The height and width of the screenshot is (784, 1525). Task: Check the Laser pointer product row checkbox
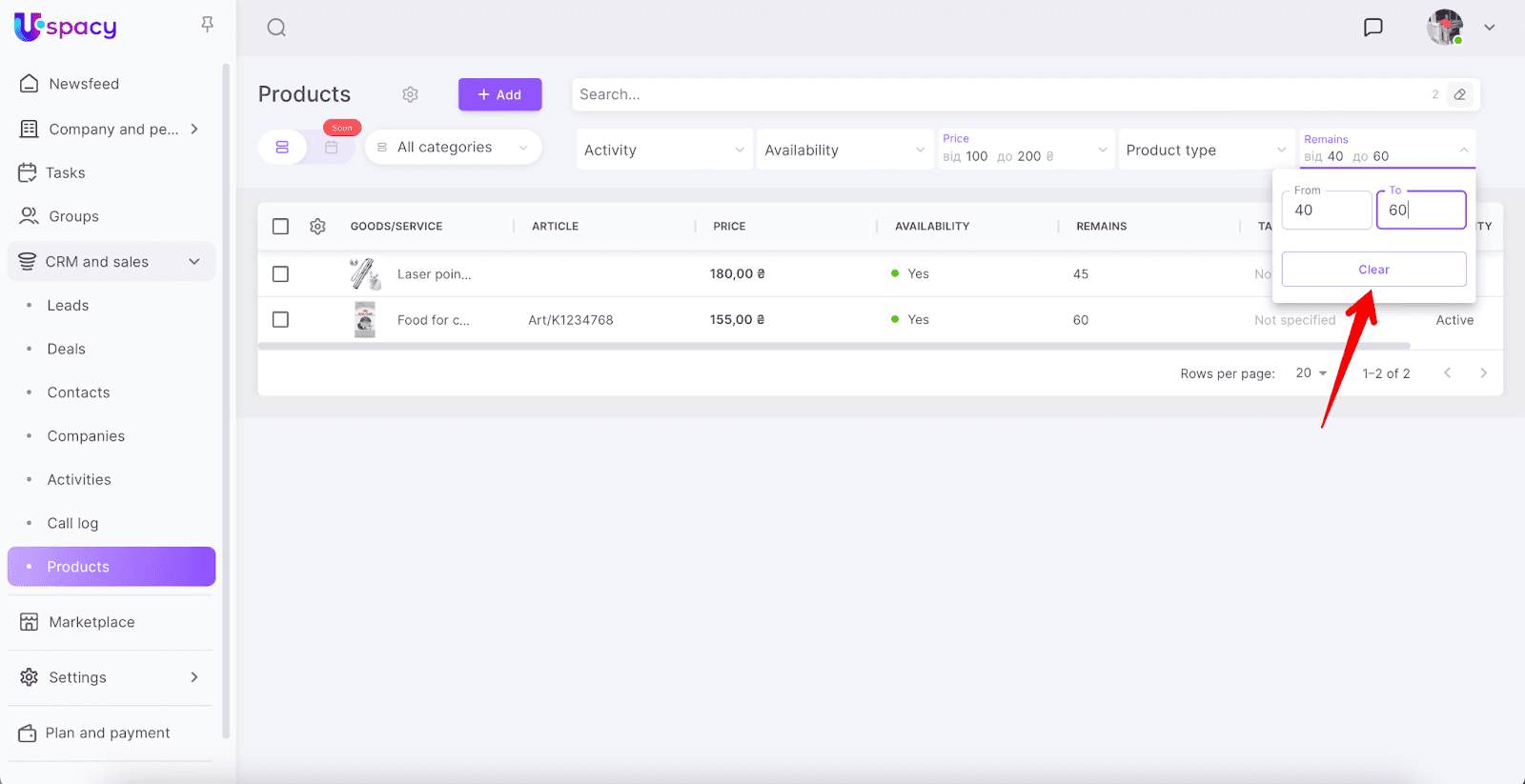coord(280,274)
